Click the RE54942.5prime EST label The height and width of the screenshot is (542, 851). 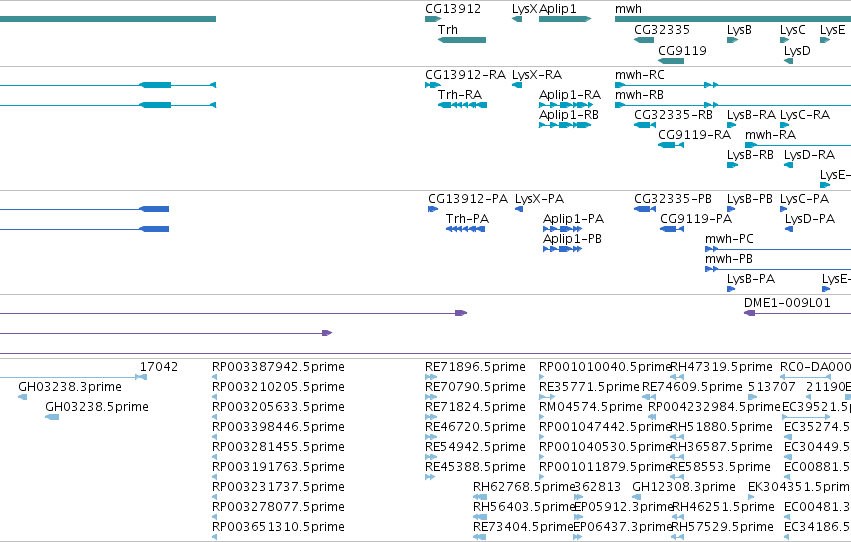(x=475, y=448)
